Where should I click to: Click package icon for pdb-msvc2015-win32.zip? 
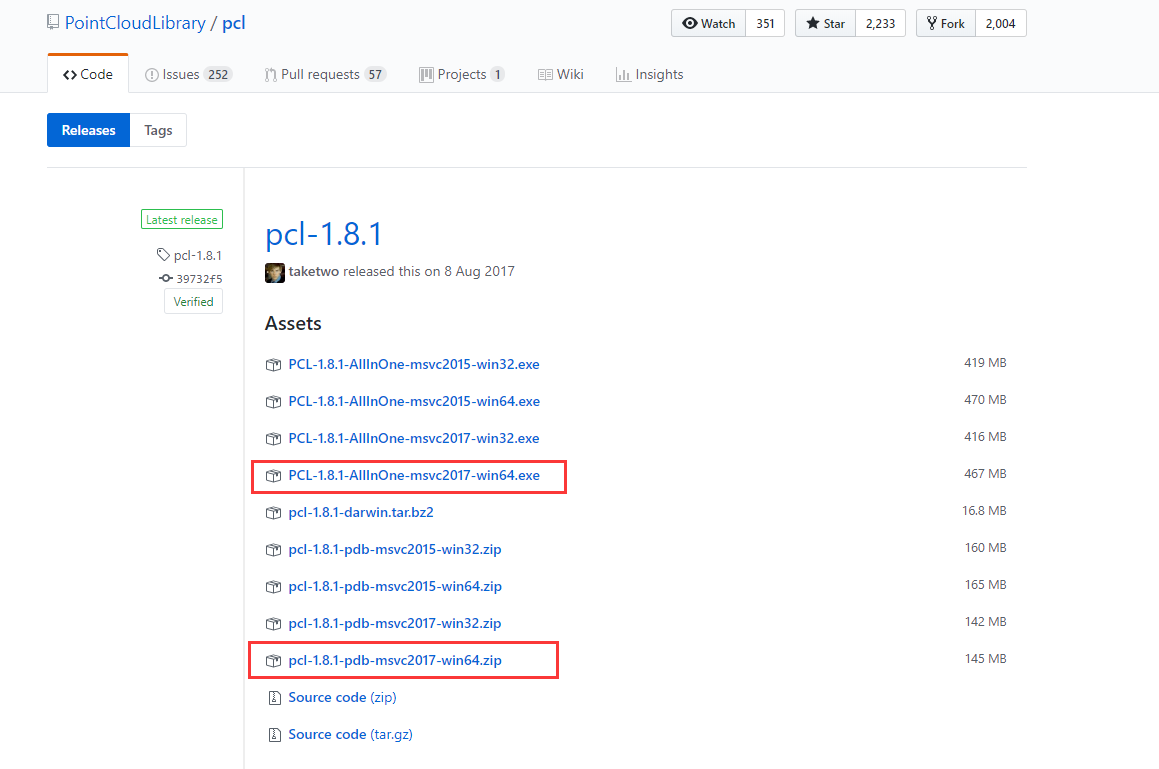coord(273,549)
